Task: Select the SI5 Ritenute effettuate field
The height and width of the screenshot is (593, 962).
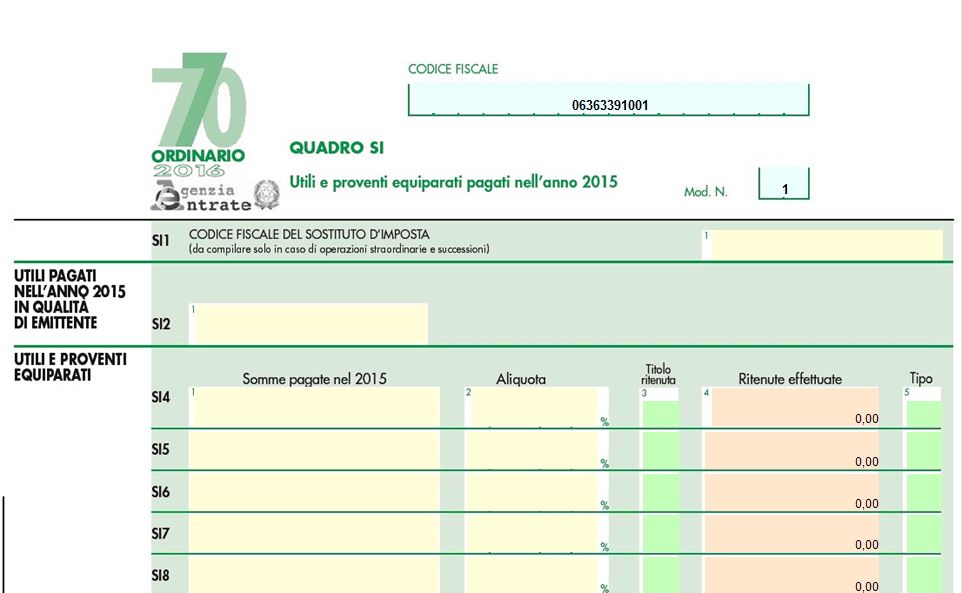Action: click(x=791, y=450)
